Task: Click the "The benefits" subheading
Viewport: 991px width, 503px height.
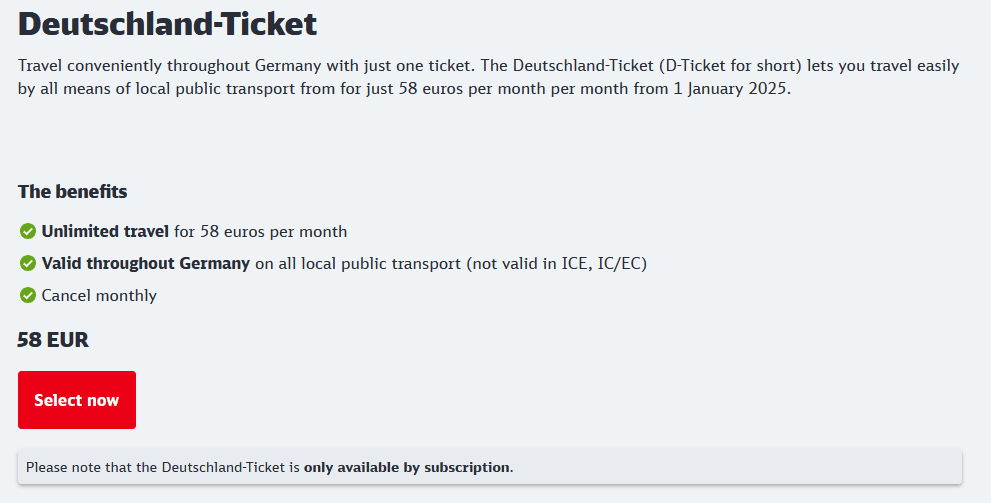Action: coord(72,191)
